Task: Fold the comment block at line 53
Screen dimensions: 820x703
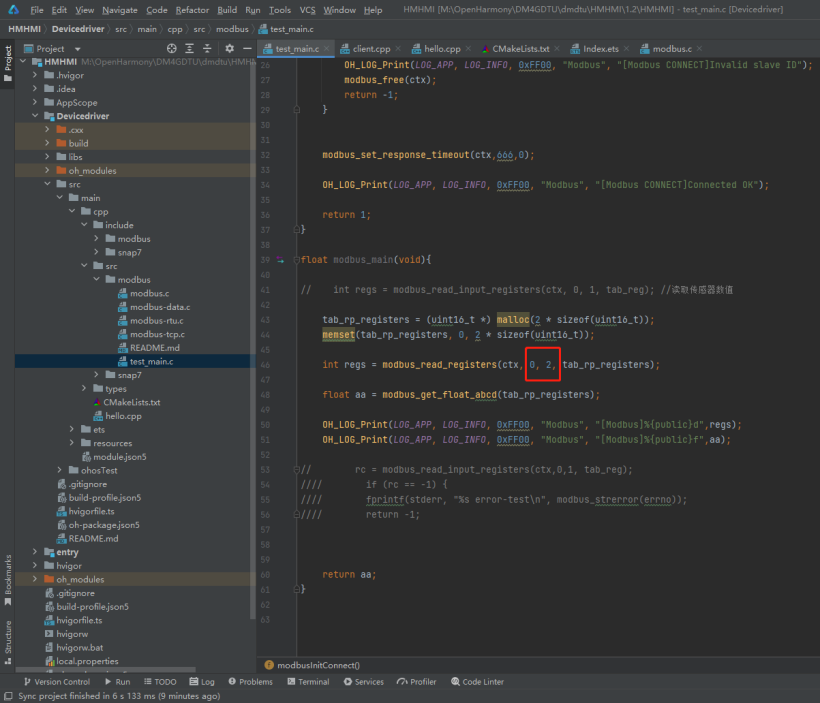Action: 297,470
